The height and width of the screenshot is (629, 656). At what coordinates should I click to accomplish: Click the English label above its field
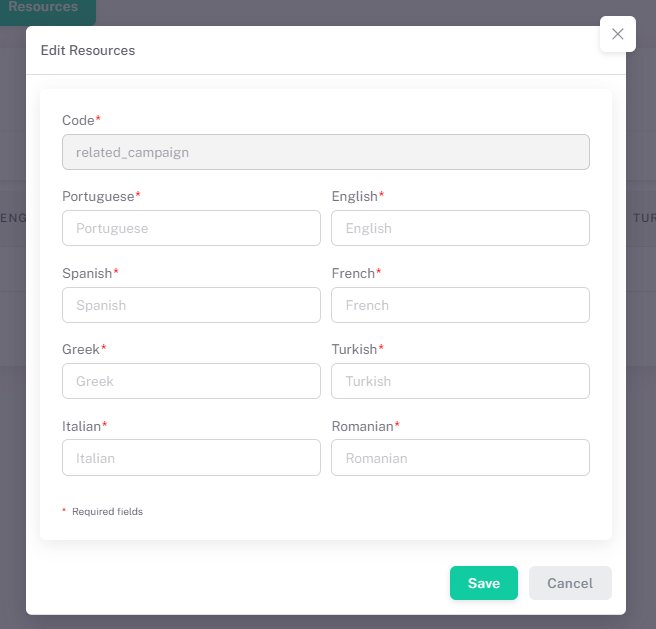pyautogui.click(x=354, y=196)
